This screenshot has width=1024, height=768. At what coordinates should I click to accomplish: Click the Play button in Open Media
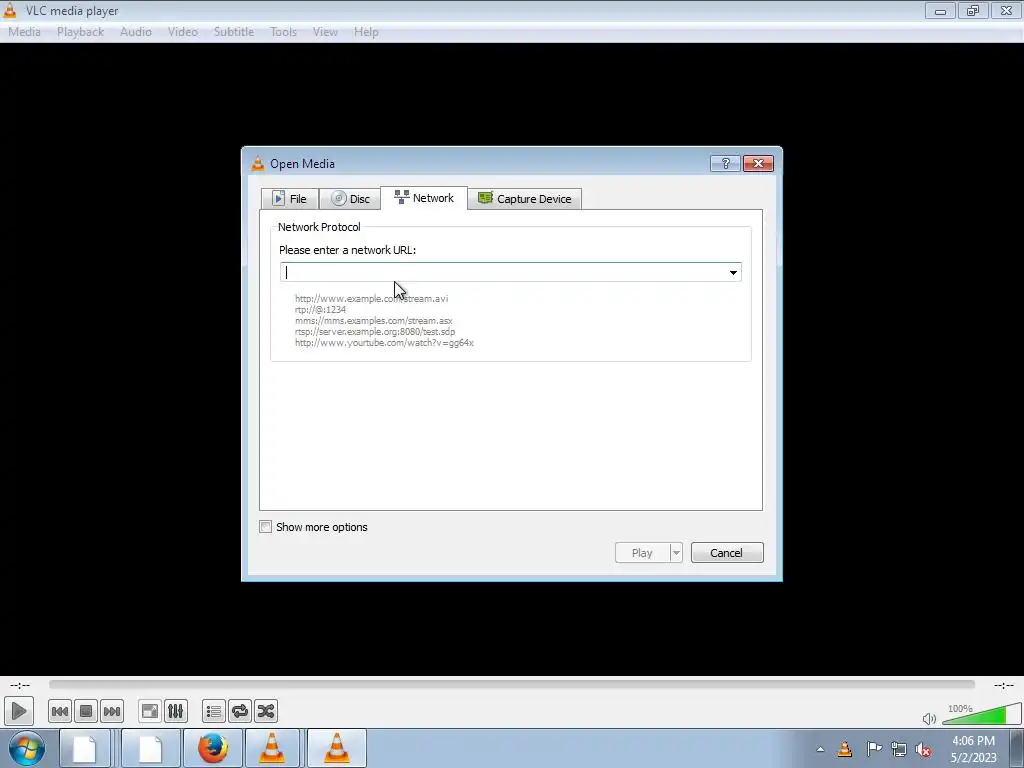[642, 552]
